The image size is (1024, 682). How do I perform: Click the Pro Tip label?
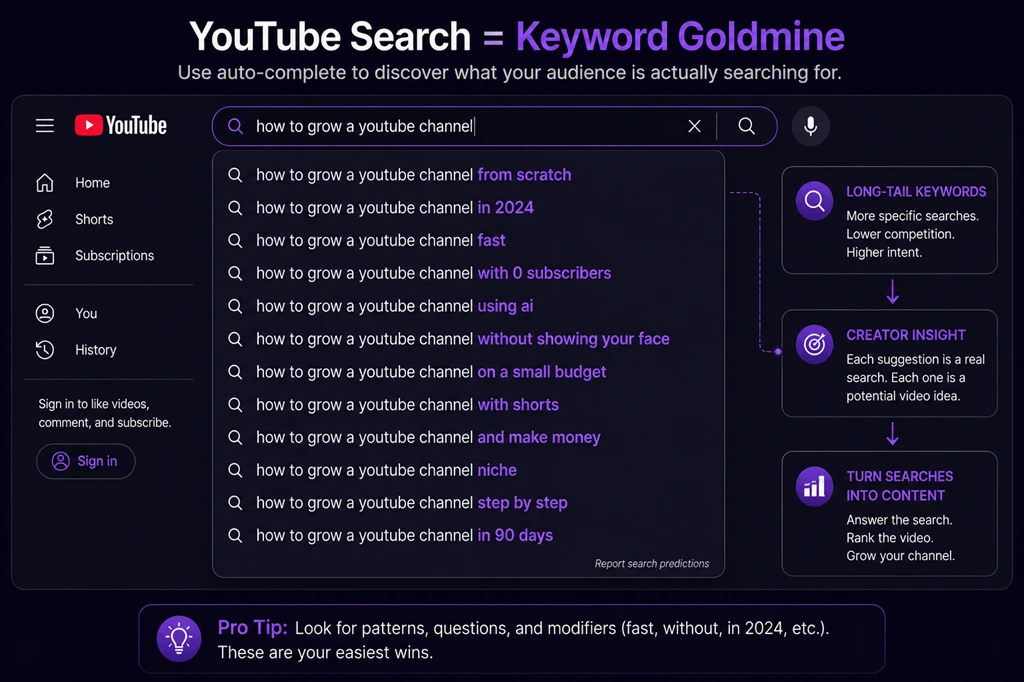coord(252,628)
